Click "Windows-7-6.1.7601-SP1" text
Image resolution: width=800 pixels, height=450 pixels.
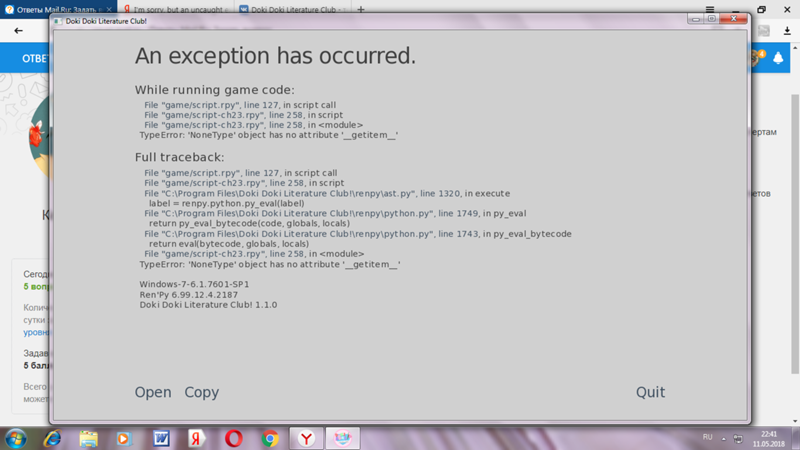click(x=194, y=284)
